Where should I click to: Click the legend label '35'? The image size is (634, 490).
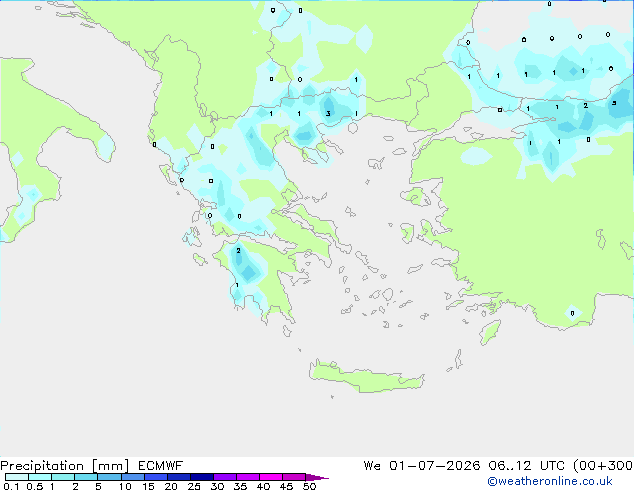(240, 486)
